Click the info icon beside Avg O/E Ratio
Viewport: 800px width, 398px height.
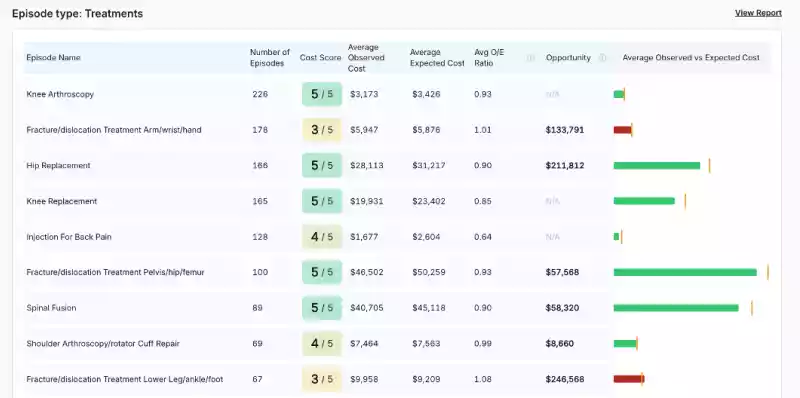[531, 58]
